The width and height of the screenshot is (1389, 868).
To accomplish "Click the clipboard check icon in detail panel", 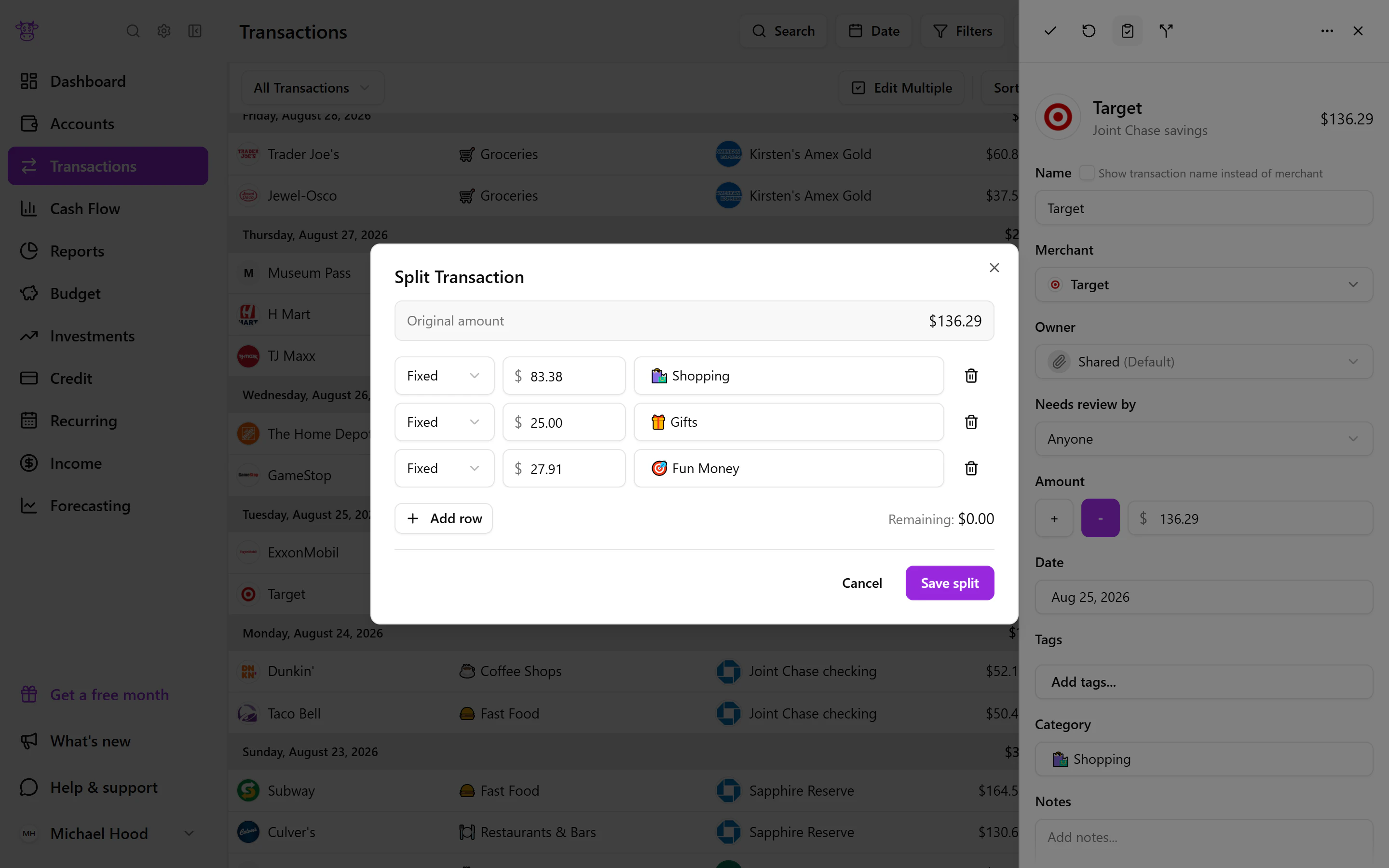I will coord(1127,31).
